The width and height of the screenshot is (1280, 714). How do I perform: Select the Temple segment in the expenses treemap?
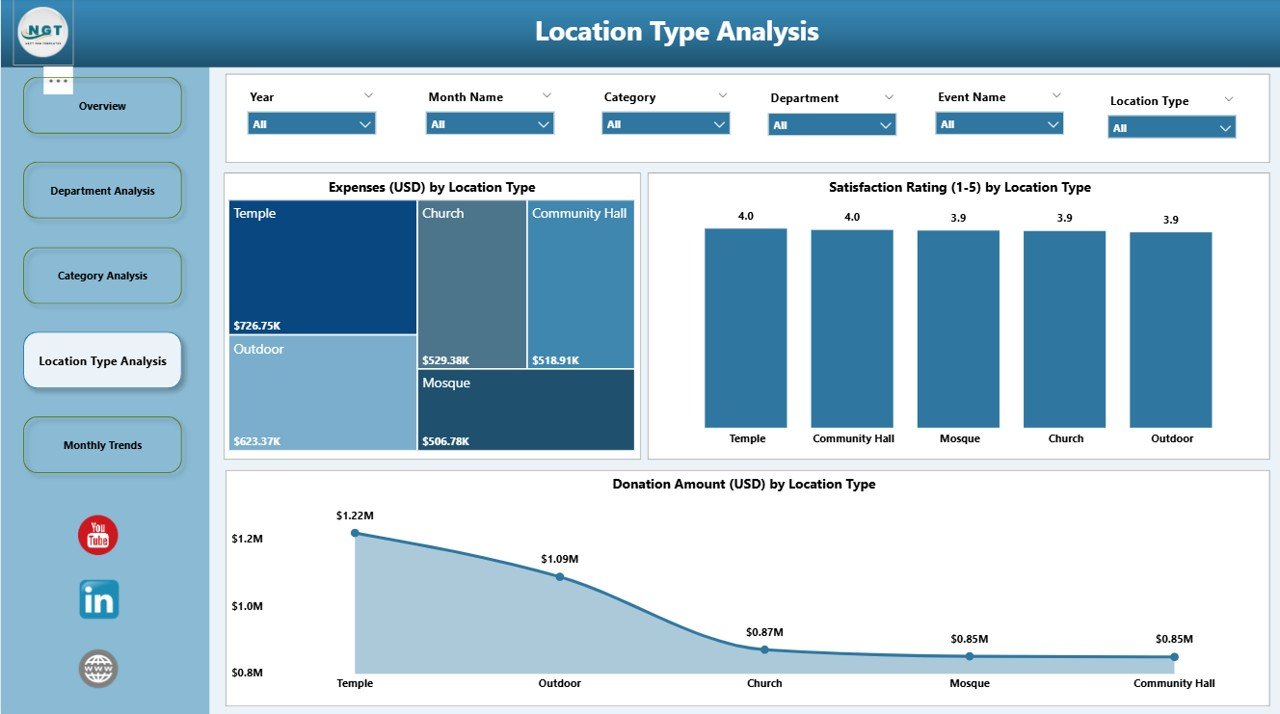click(320, 265)
